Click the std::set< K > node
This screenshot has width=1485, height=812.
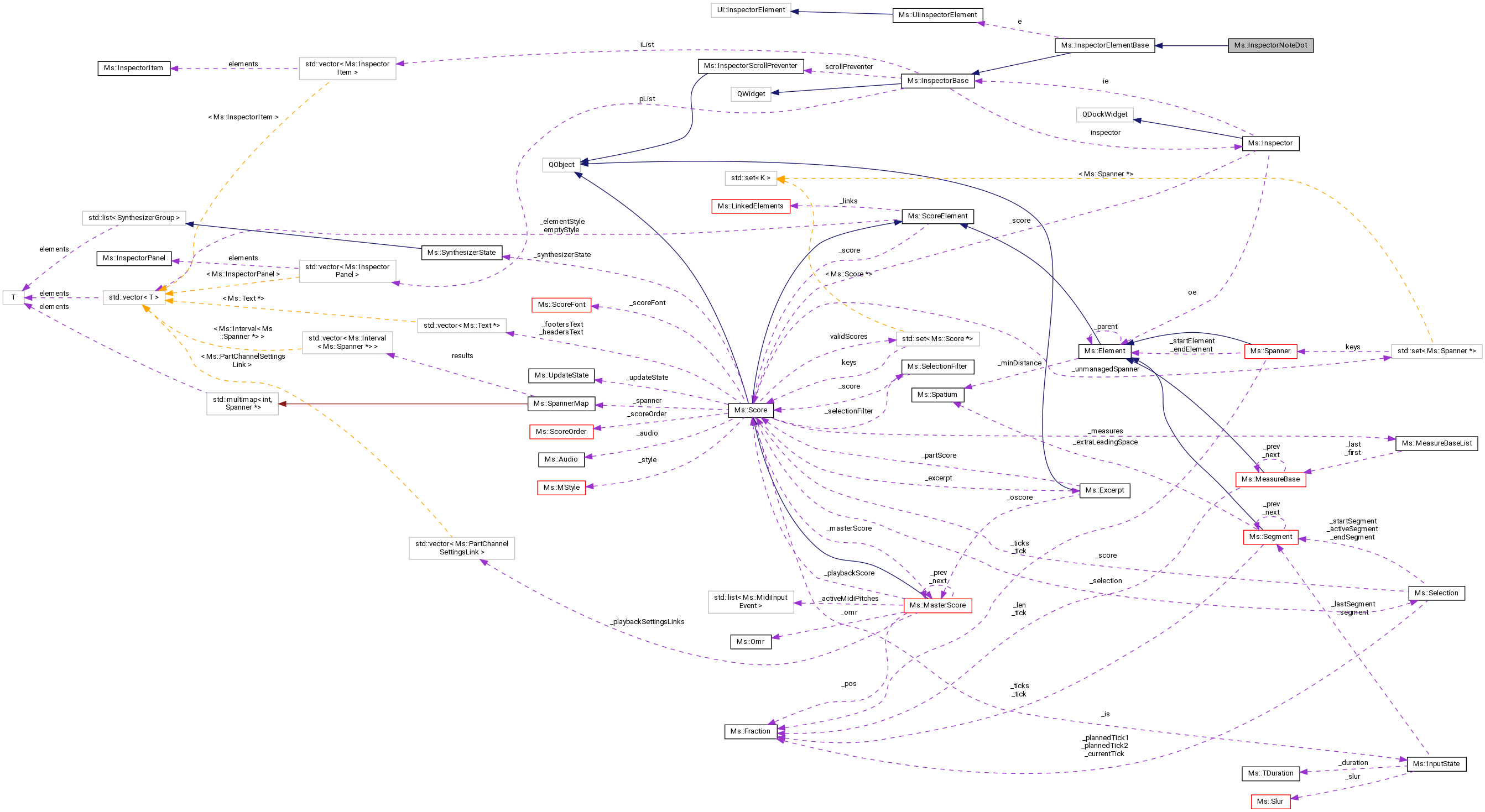[x=751, y=178]
